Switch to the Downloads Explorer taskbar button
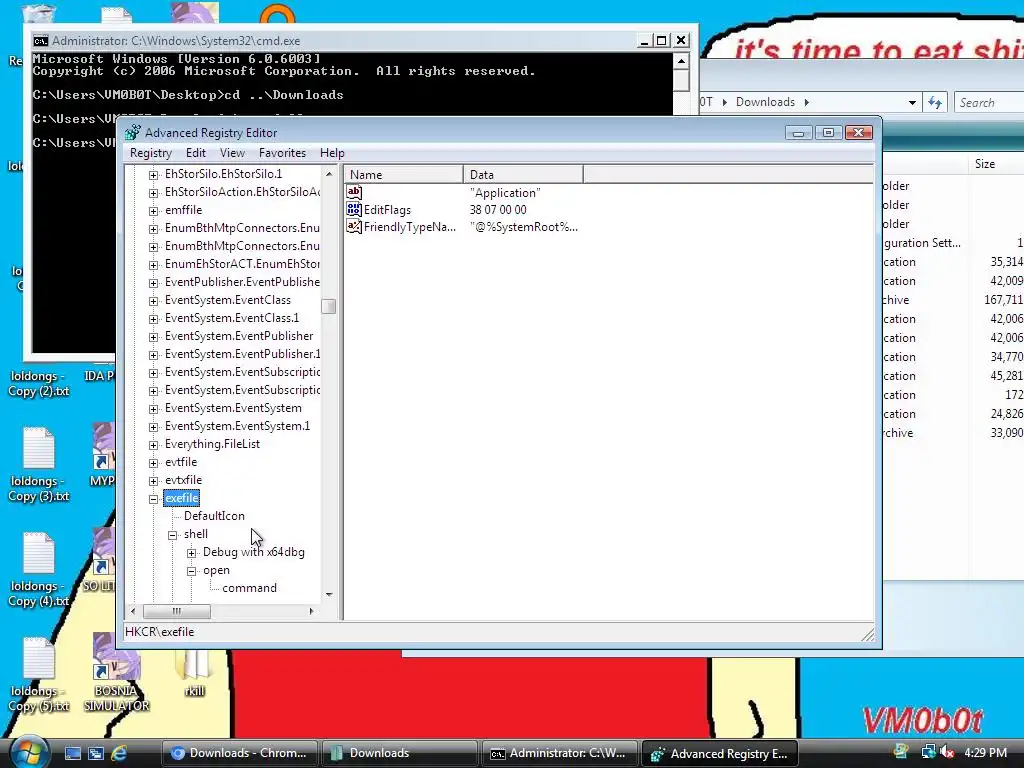The width and height of the screenshot is (1024, 768). (x=399, y=753)
